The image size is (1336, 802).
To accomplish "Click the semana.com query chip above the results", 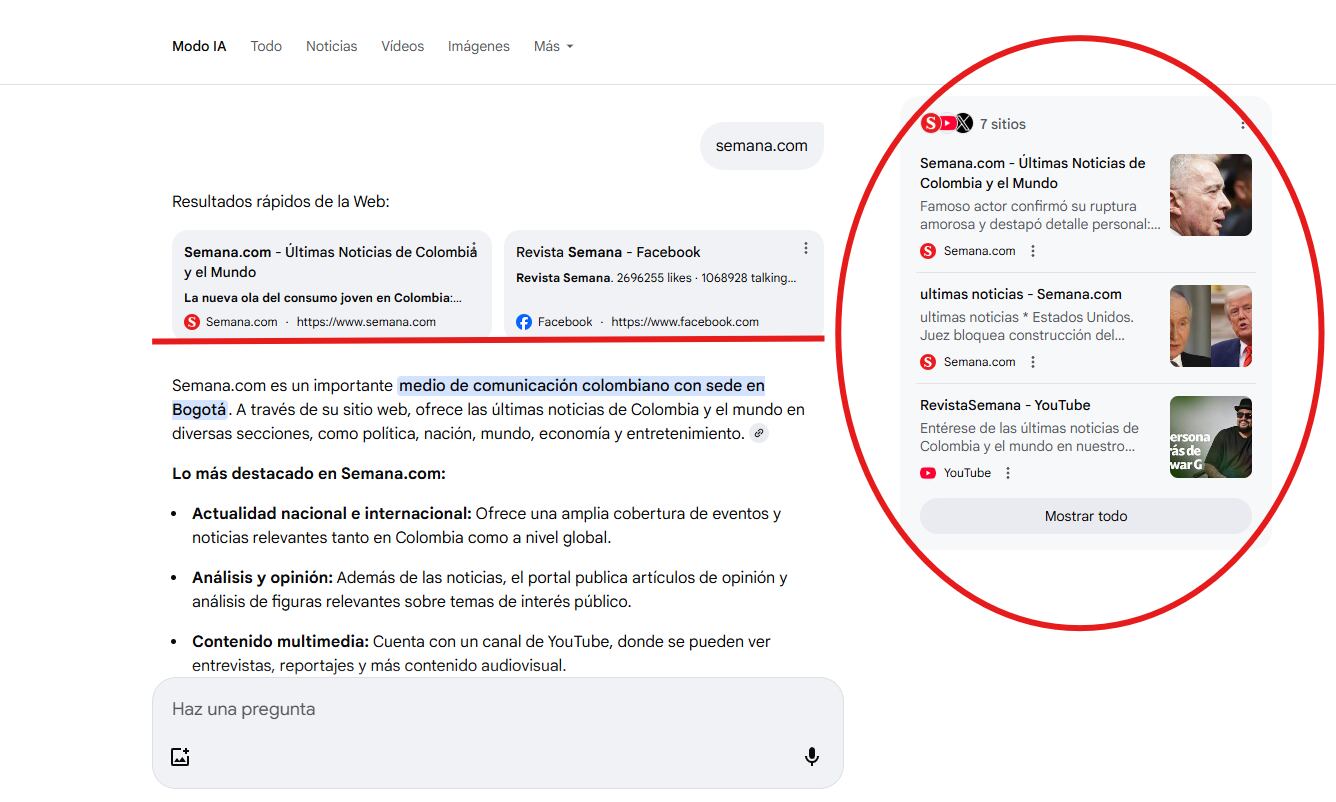I will 761,145.
